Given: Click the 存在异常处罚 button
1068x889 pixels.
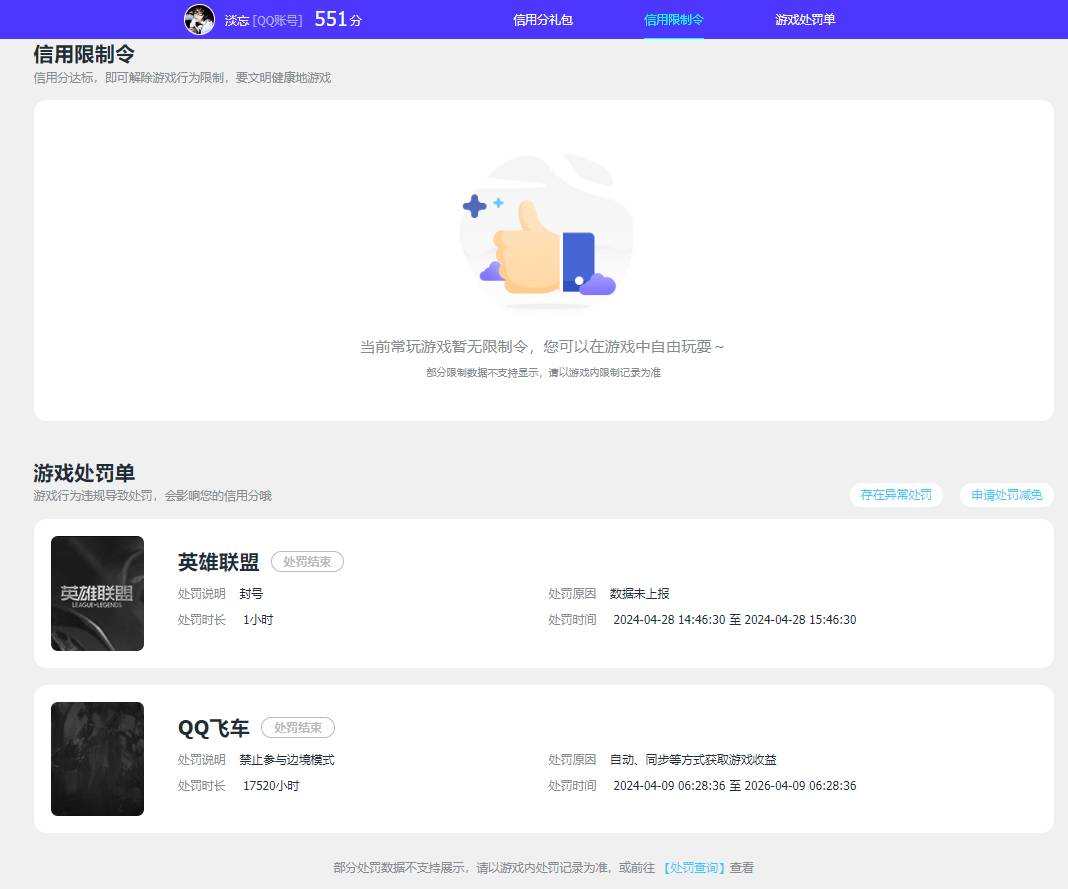Looking at the screenshot, I should coord(896,495).
